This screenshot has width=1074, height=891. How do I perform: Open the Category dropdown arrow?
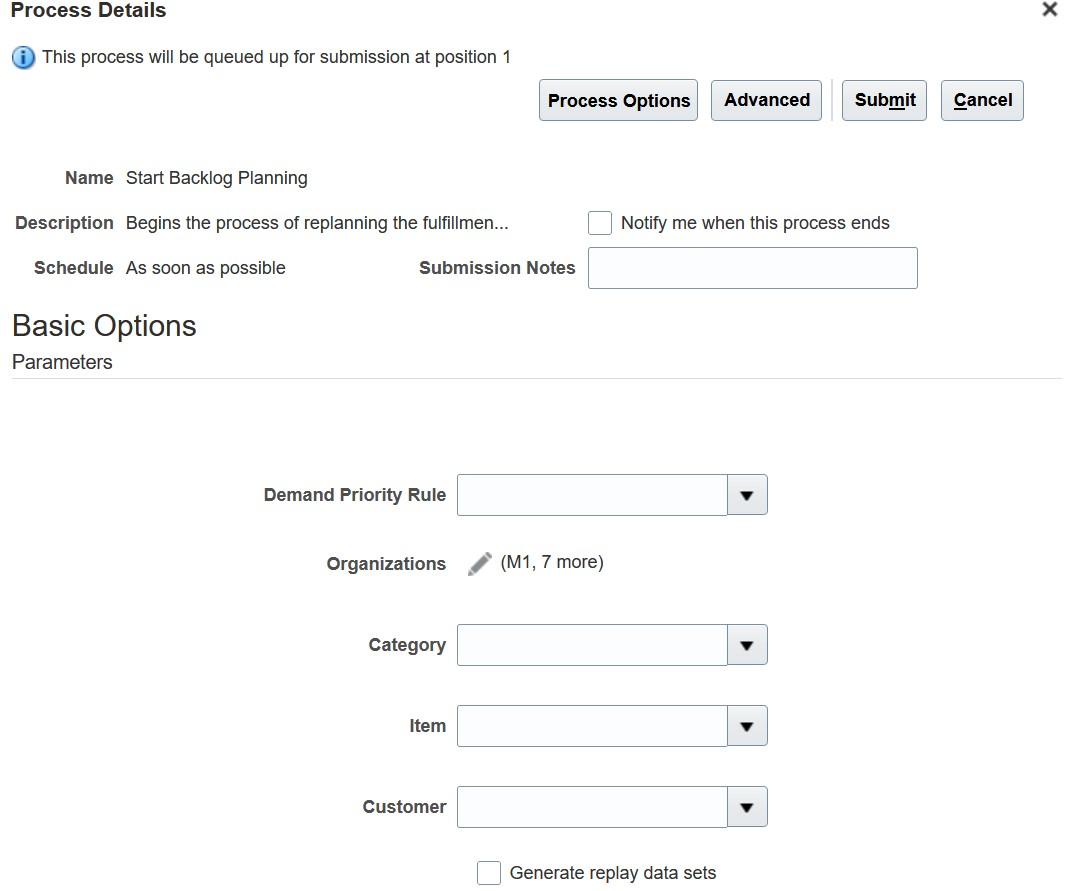(747, 645)
